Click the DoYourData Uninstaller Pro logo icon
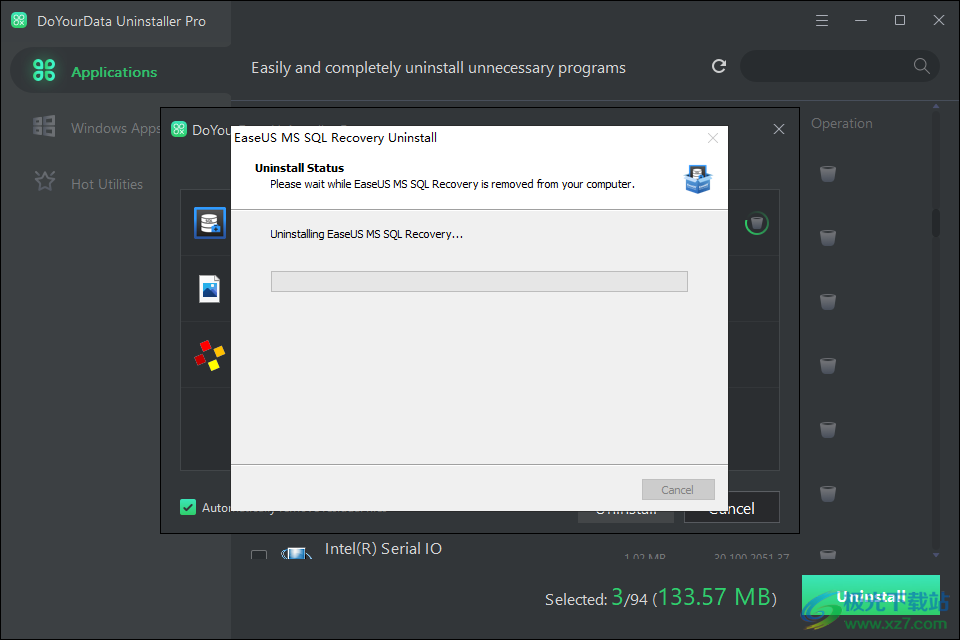Screen dimensions: 960x640 coord(19,20)
